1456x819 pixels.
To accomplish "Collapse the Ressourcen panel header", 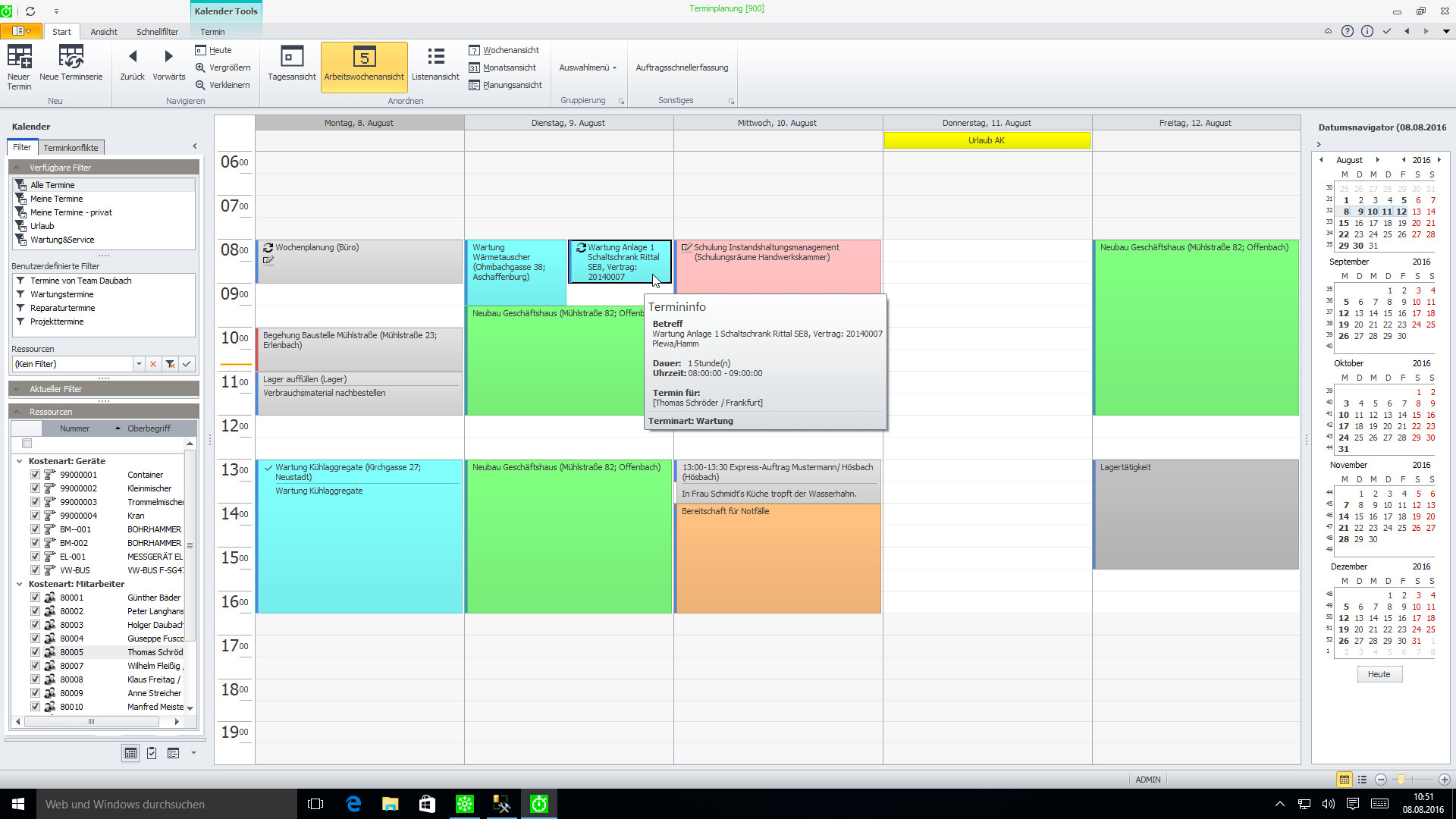I will click(x=17, y=412).
